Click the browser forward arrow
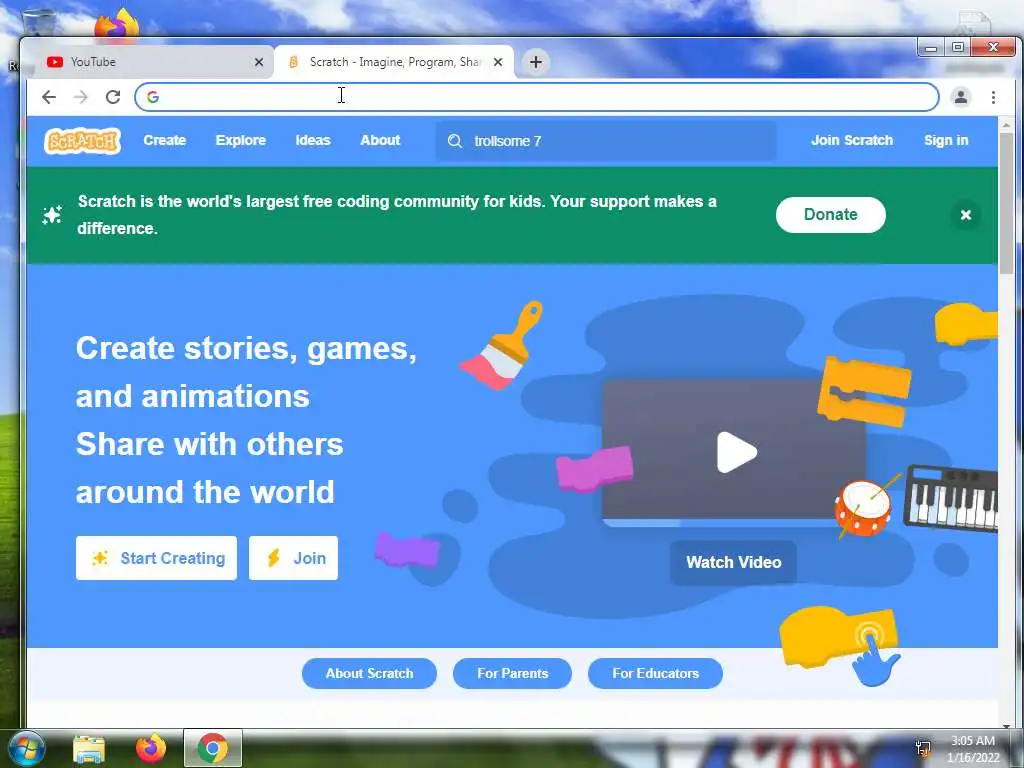1024x768 pixels. pyautogui.click(x=81, y=97)
